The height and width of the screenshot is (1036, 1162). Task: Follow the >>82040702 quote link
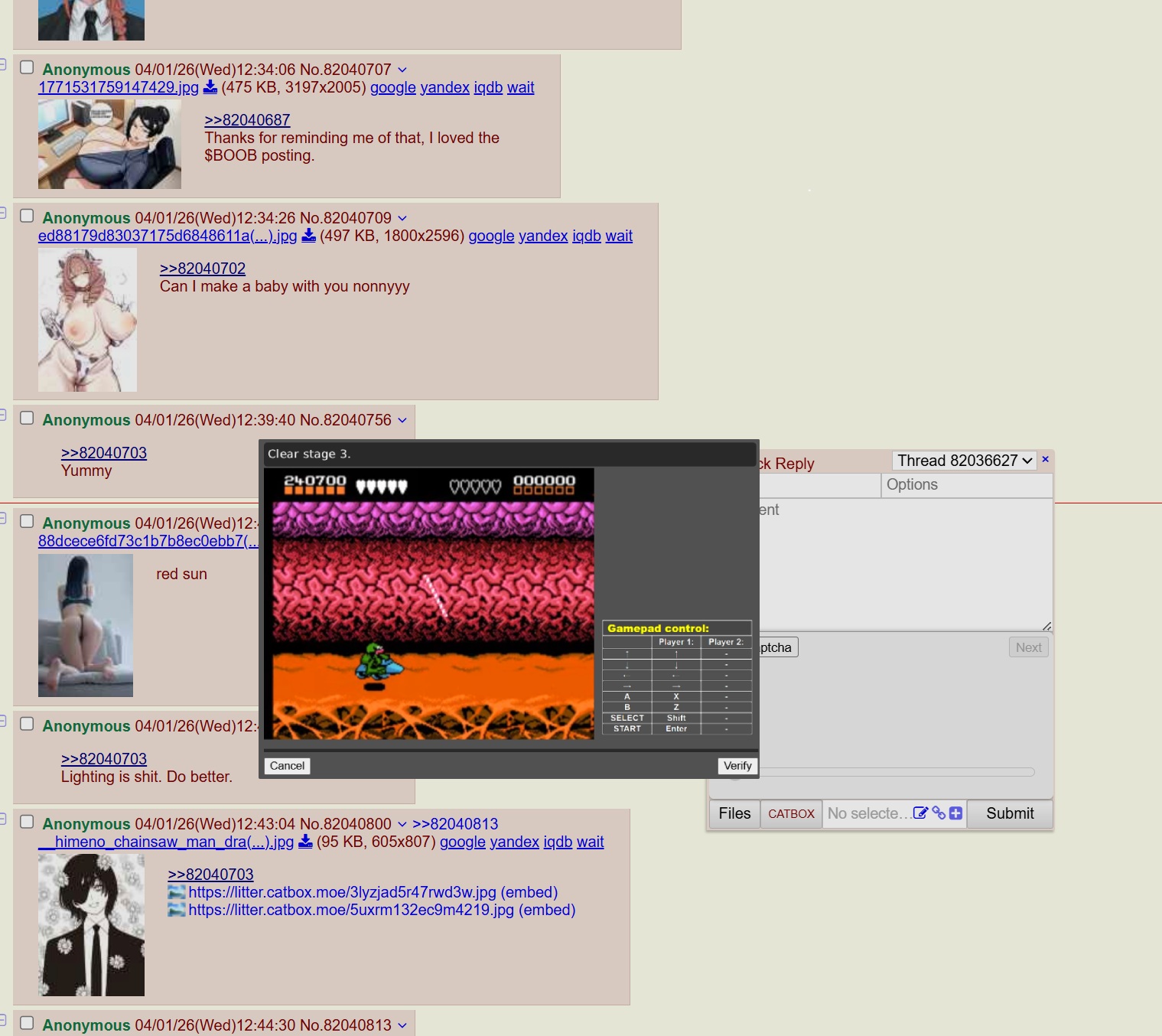pos(203,269)
